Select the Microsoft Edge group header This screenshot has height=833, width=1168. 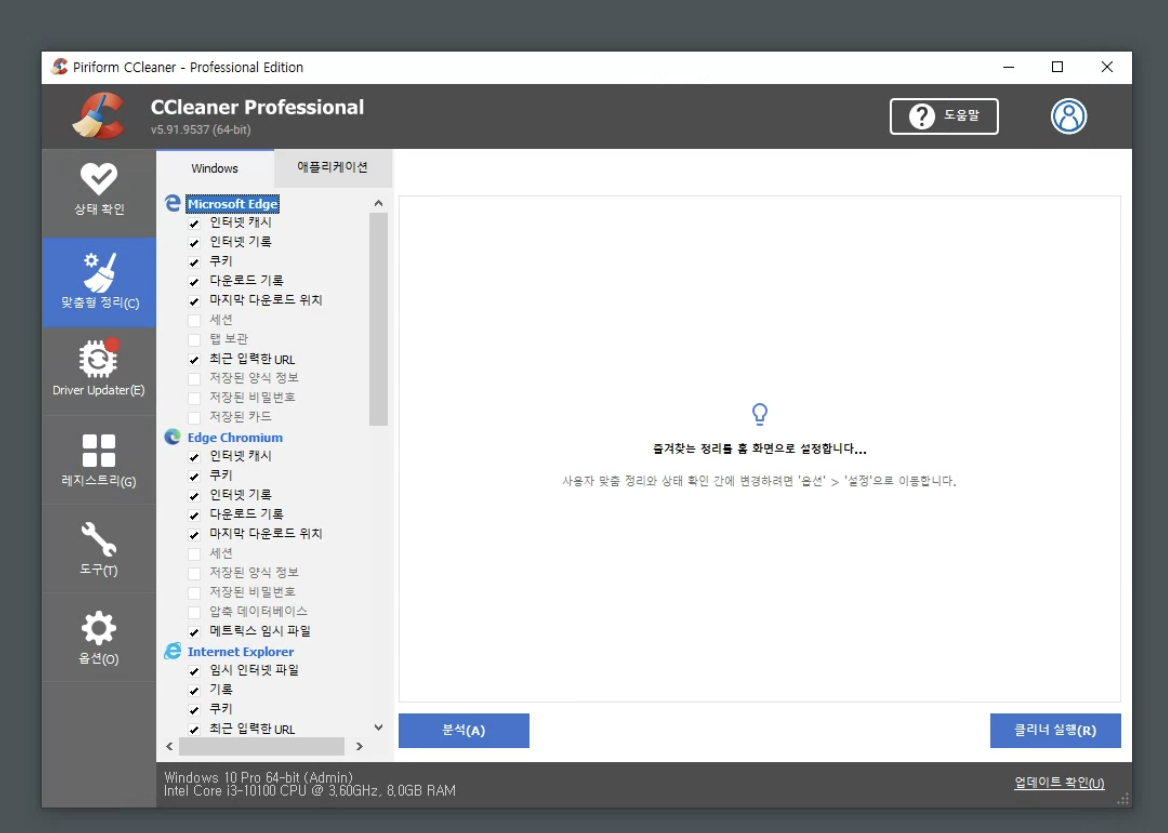point(232,203)
